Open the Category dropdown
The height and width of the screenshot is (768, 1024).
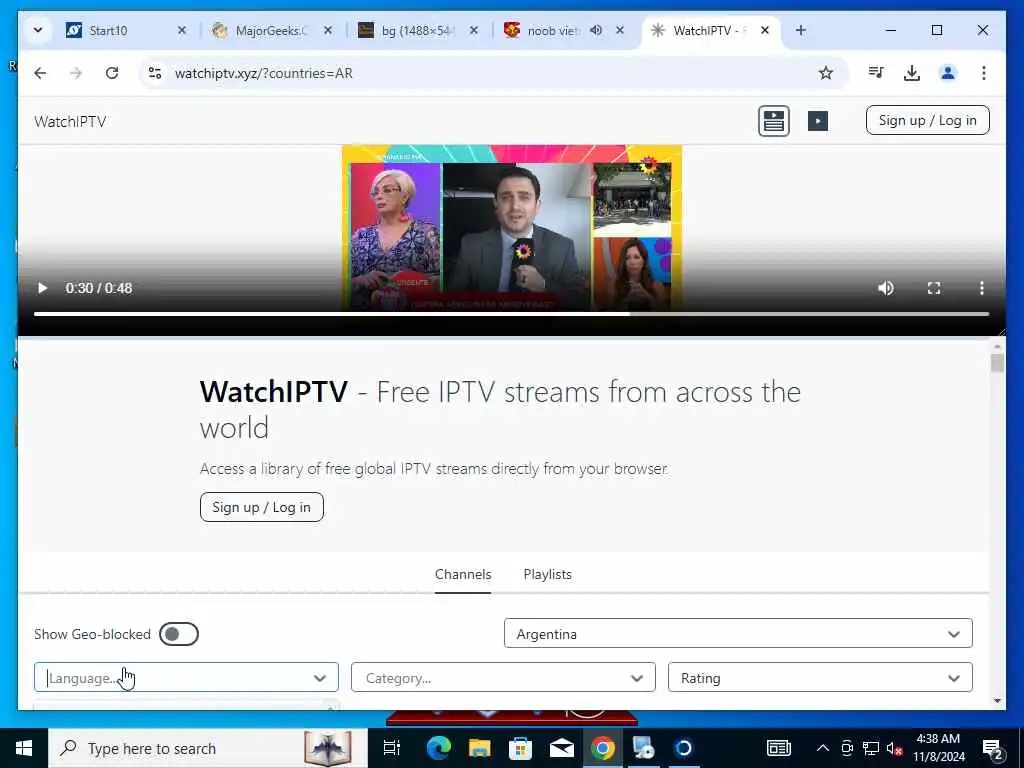(x=503, y=677)
